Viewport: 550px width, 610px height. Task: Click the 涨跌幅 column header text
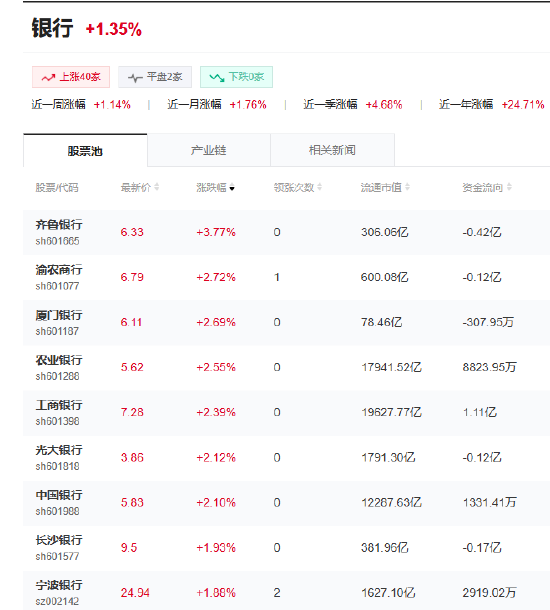[x=211, y=188]
